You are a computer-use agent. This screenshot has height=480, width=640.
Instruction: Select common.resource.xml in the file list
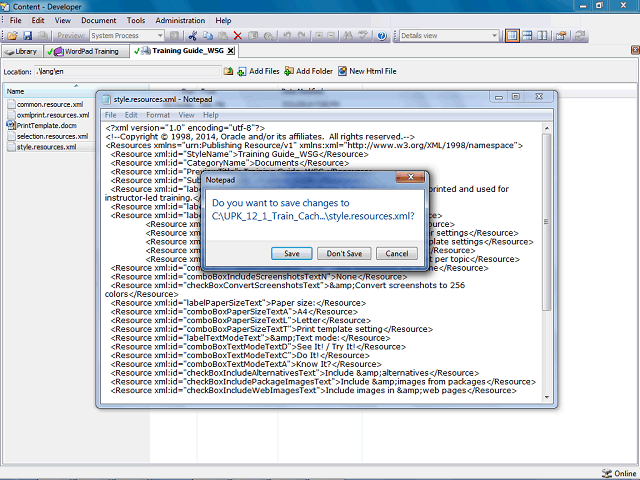coord(50,104)
